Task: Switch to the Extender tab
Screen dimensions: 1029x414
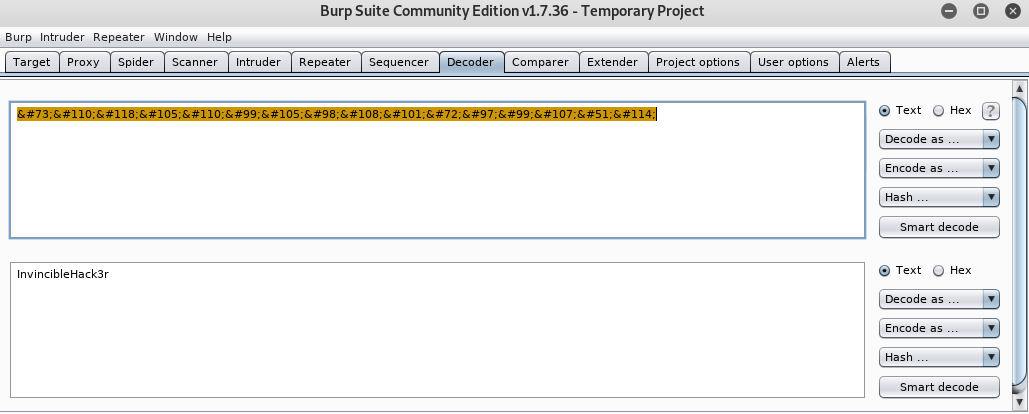Action: click(612, 62)
